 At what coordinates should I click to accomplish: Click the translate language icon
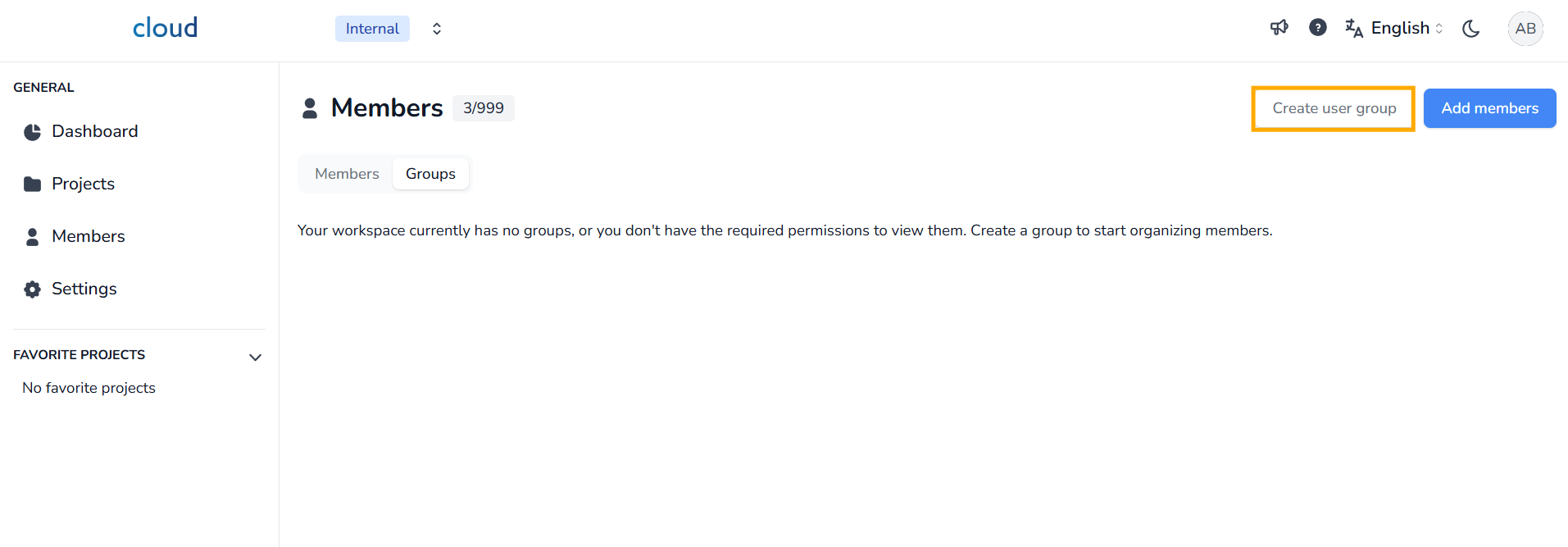coord(1354,29)
